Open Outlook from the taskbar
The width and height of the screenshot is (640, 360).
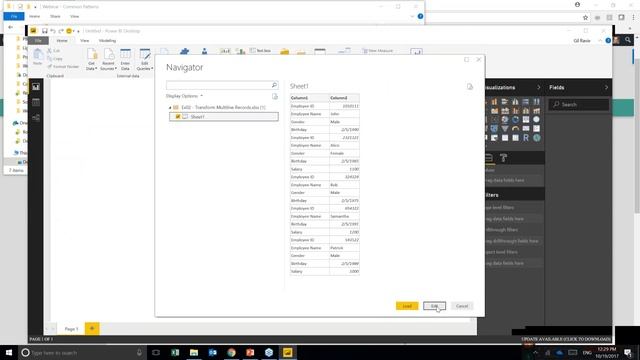(x=213, y=352)
